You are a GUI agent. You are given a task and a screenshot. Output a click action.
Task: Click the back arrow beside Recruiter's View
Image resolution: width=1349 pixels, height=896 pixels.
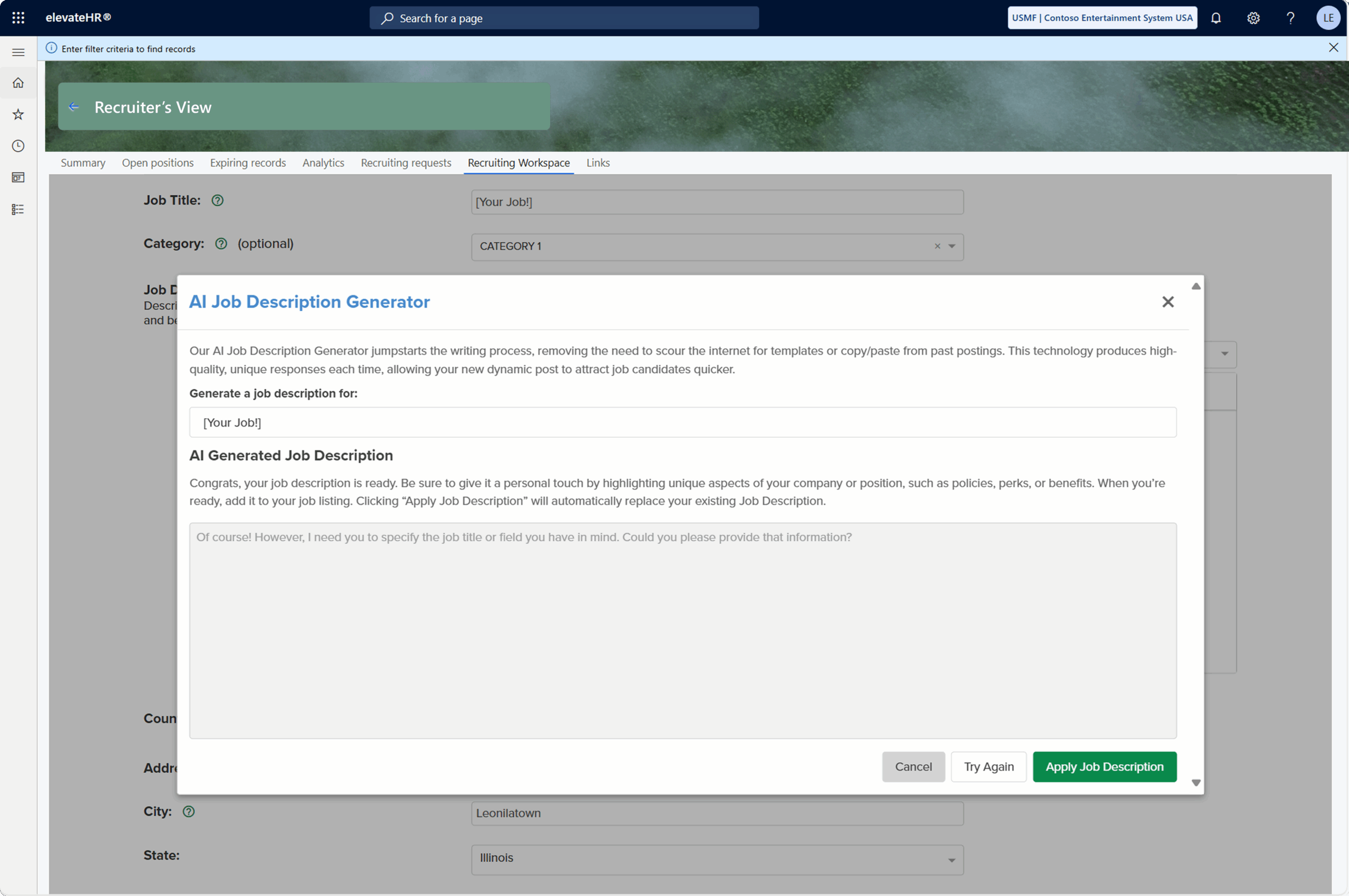click(74, 107)
